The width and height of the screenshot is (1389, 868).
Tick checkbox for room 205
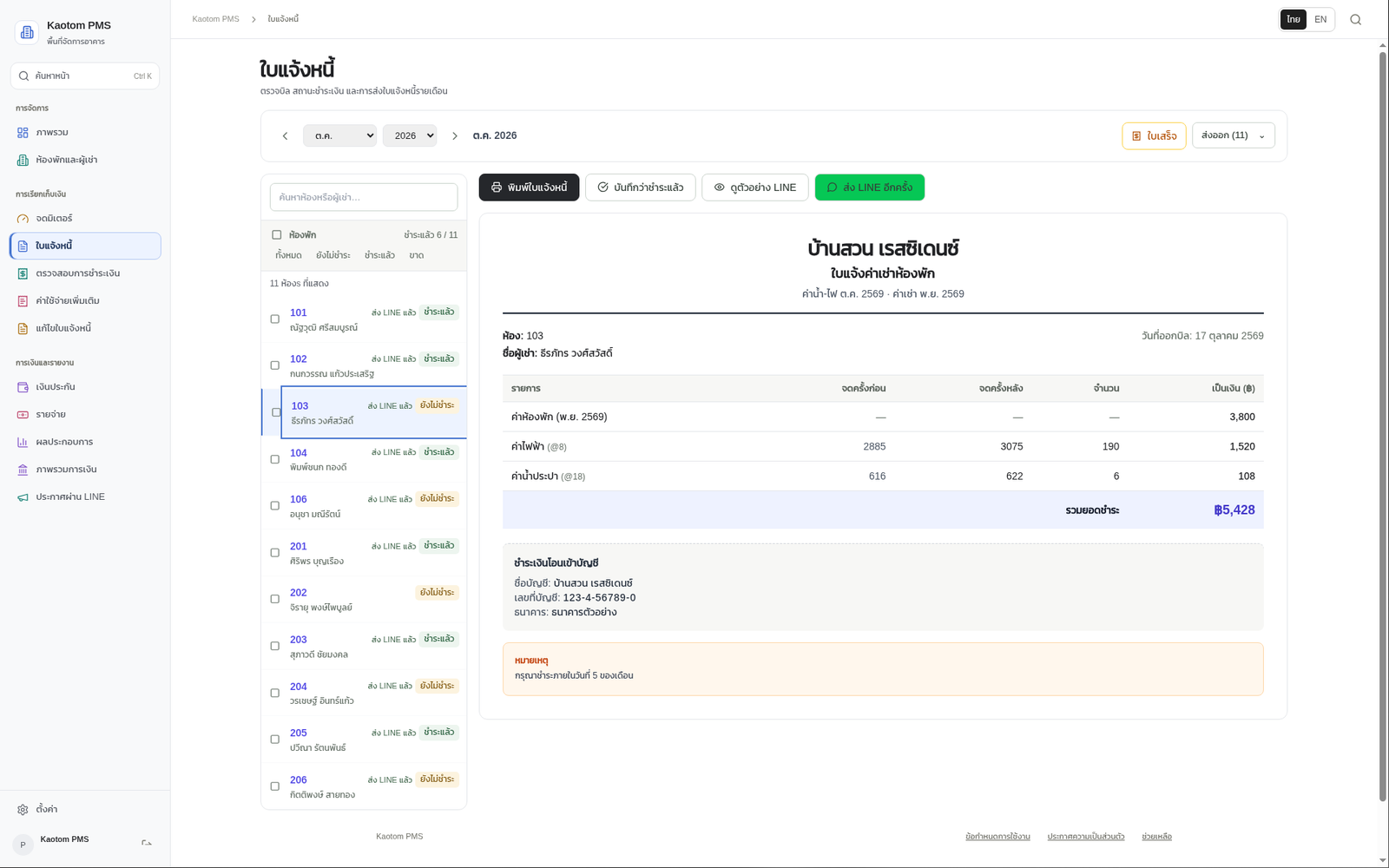coord(275,740)
